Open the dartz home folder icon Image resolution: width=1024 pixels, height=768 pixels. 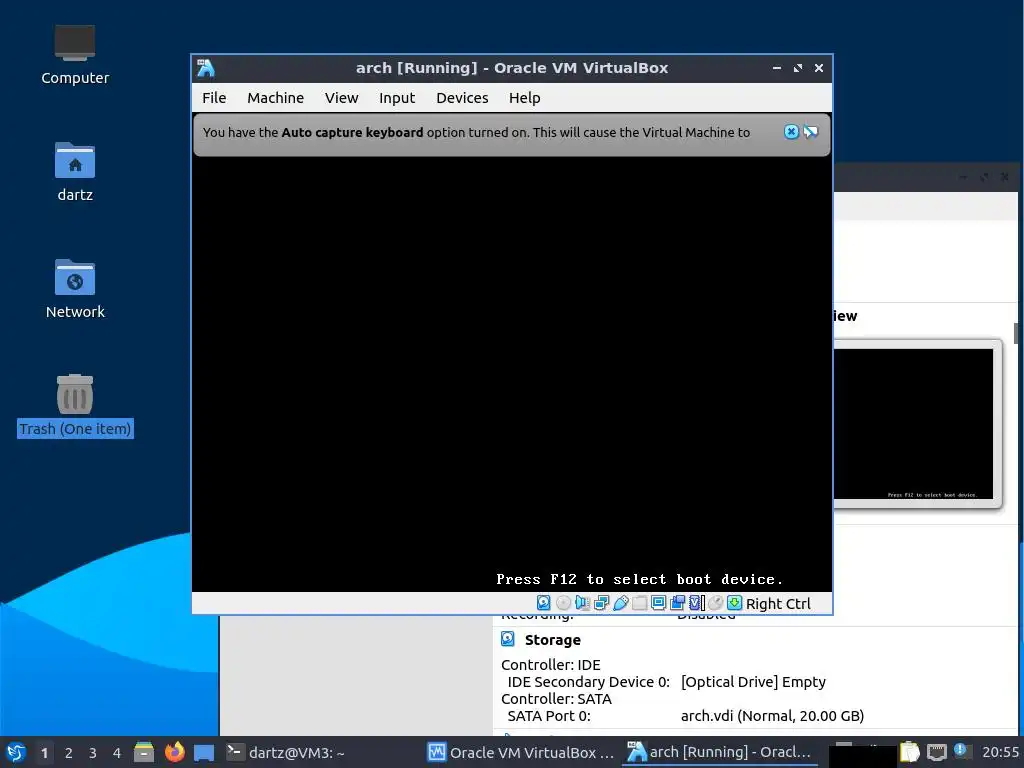coord(74,172)
